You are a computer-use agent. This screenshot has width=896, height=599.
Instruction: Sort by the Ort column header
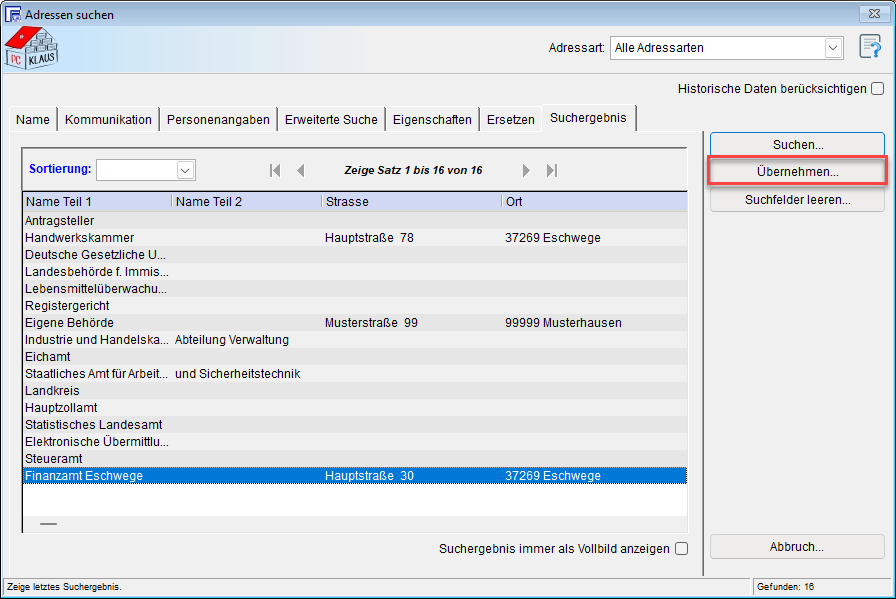point(594,202)
